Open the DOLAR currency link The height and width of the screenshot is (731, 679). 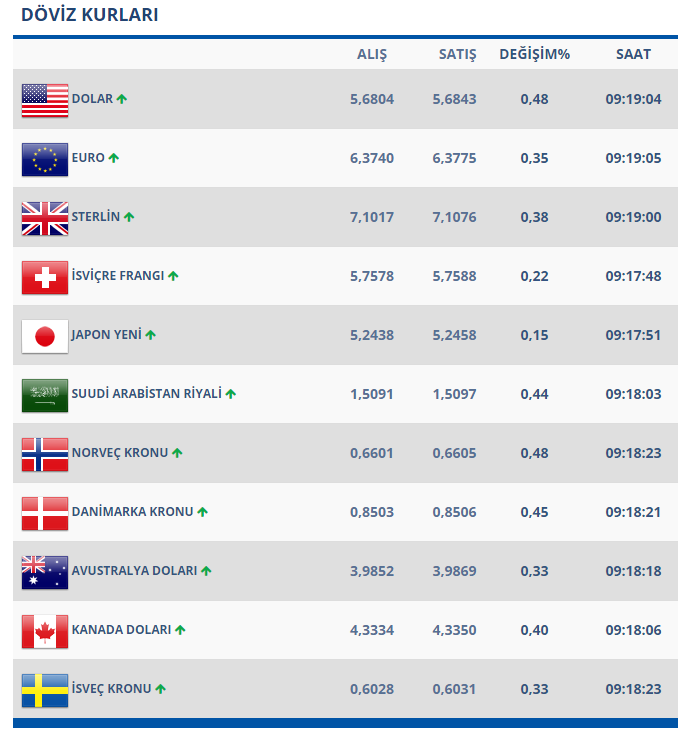[x=92, y=99]
